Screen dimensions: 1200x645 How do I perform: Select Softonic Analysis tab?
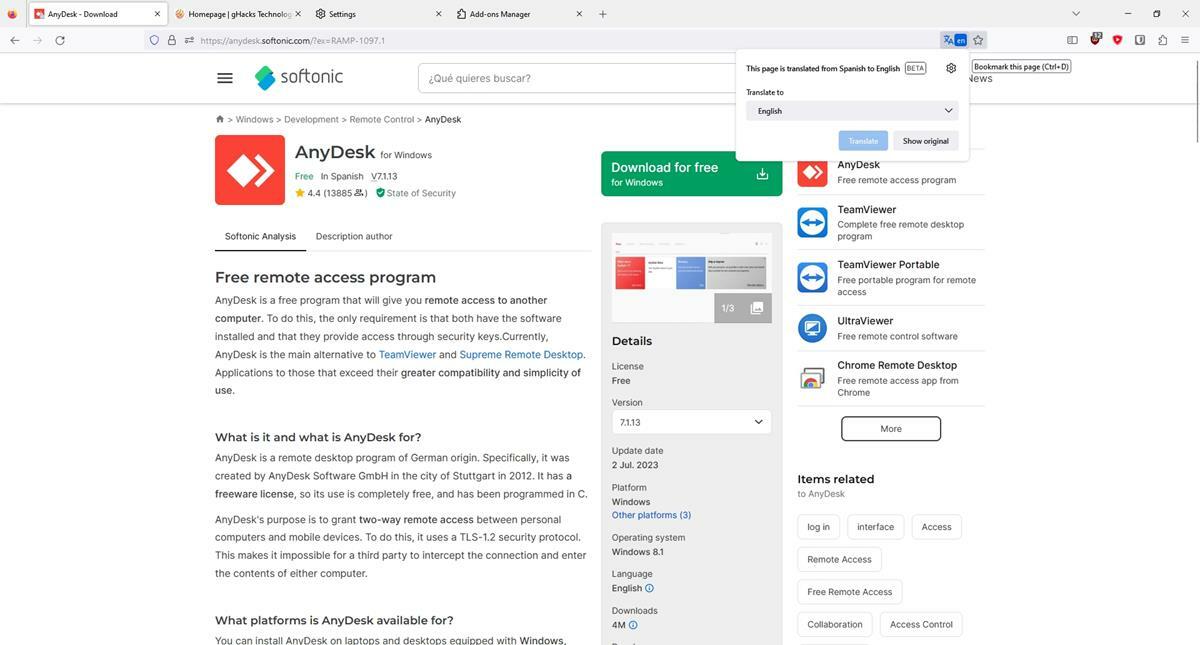(x=260, y=236)
